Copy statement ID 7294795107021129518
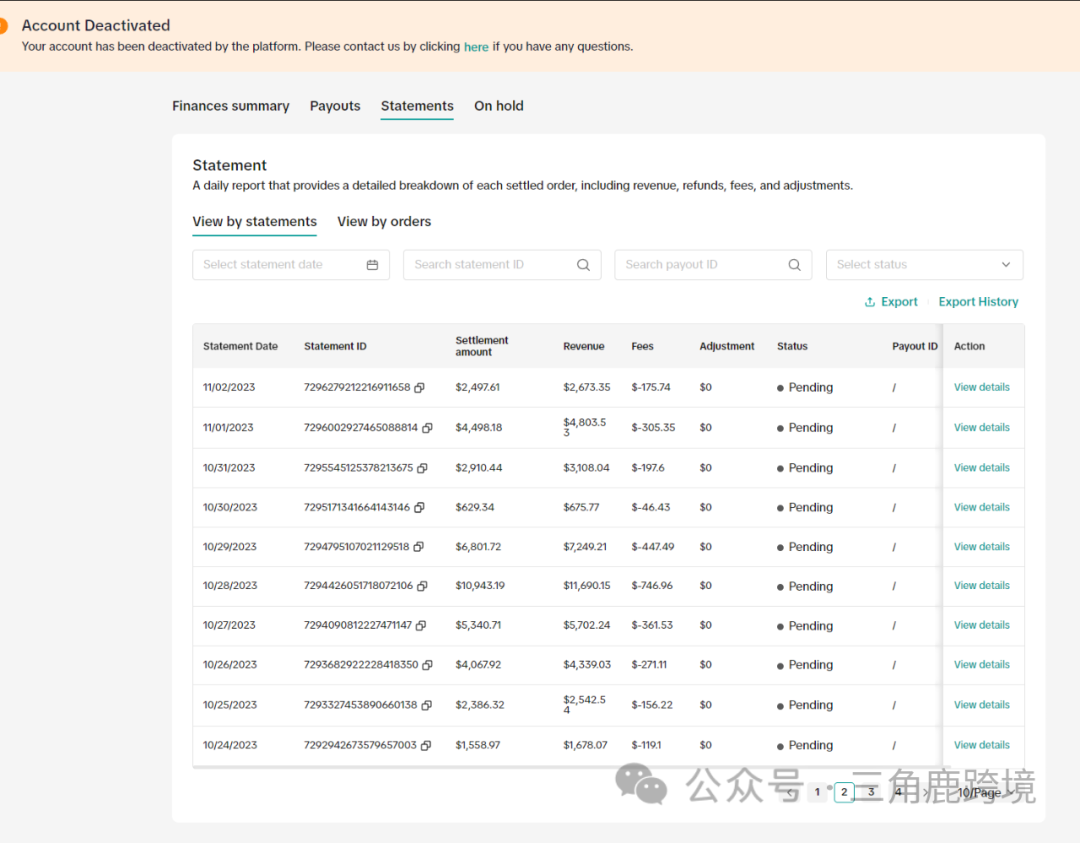 coord(419,547)
